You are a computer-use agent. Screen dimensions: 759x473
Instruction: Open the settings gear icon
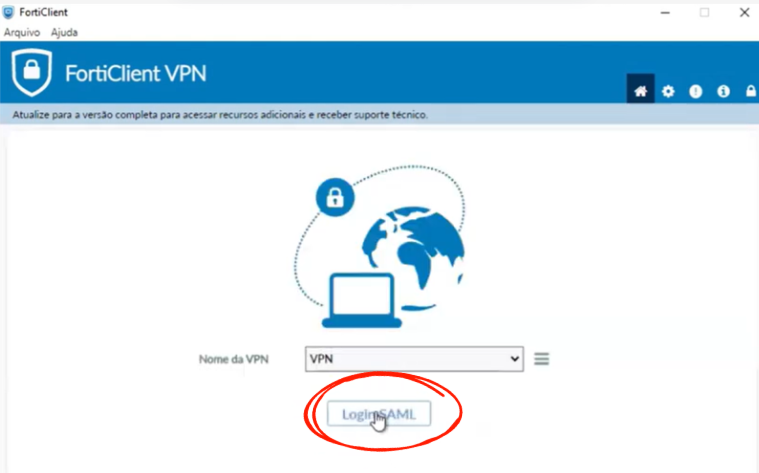[668, 91]
